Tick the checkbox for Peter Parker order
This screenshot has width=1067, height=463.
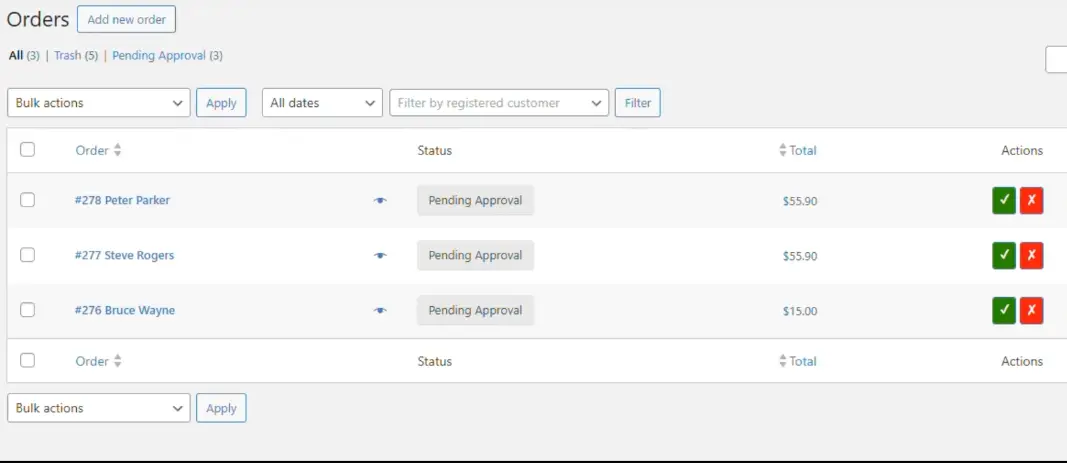pos(28,200)
